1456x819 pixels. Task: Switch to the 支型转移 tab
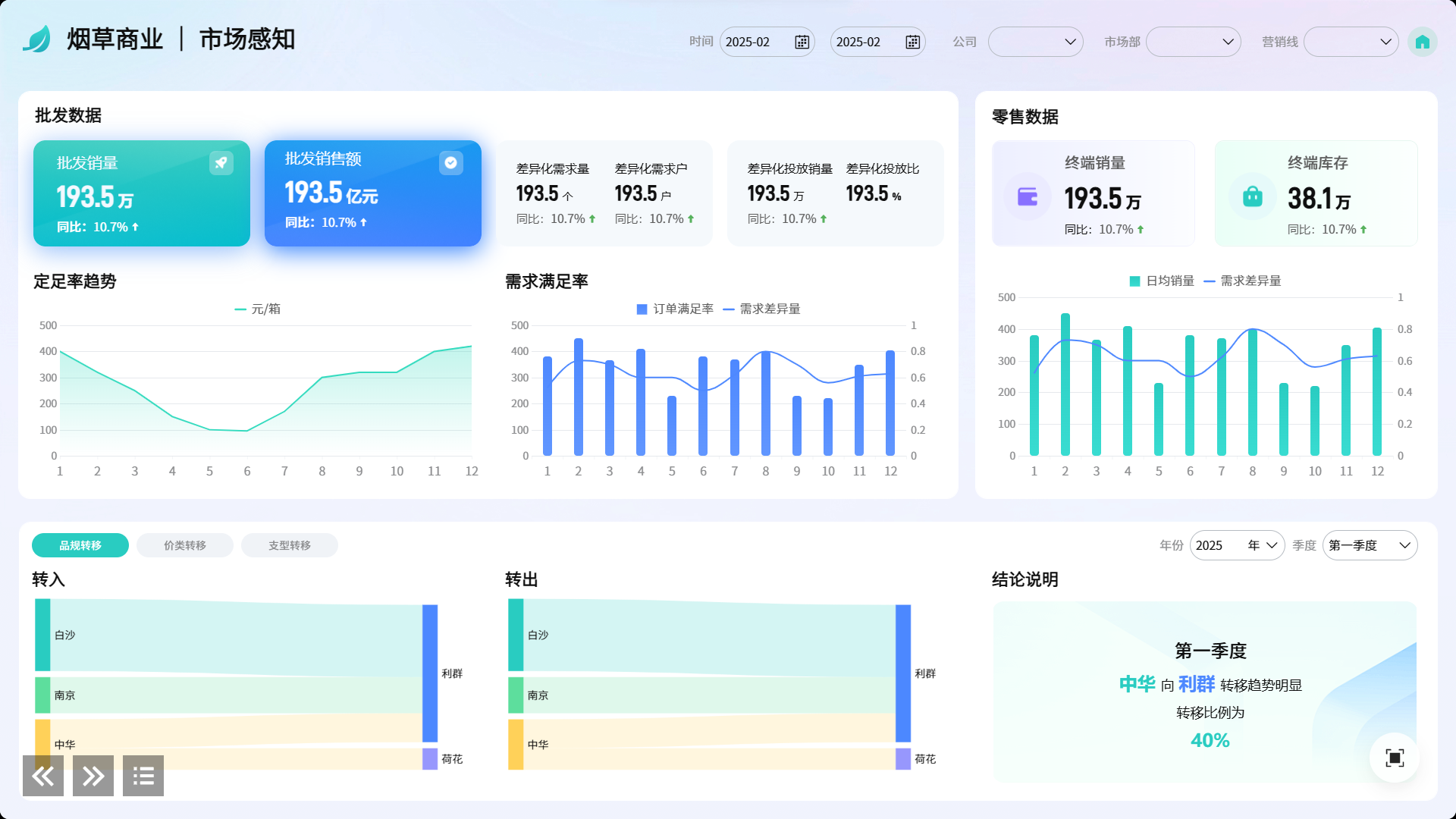[x=290, y=545]
